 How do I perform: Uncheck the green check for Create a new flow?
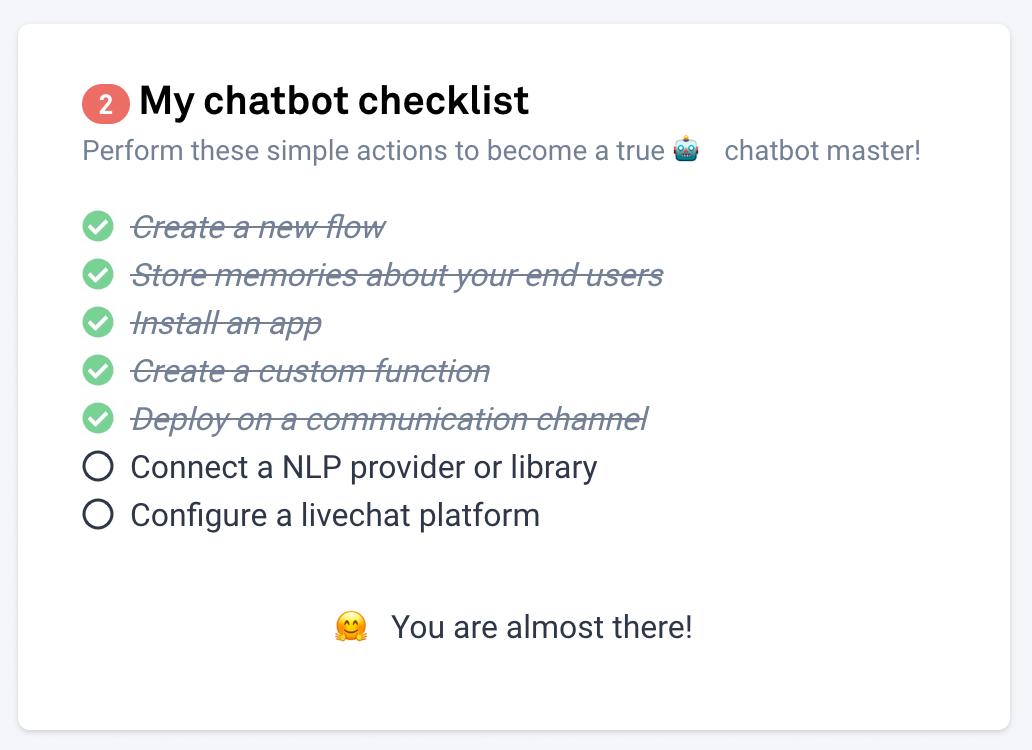[98, 226]
